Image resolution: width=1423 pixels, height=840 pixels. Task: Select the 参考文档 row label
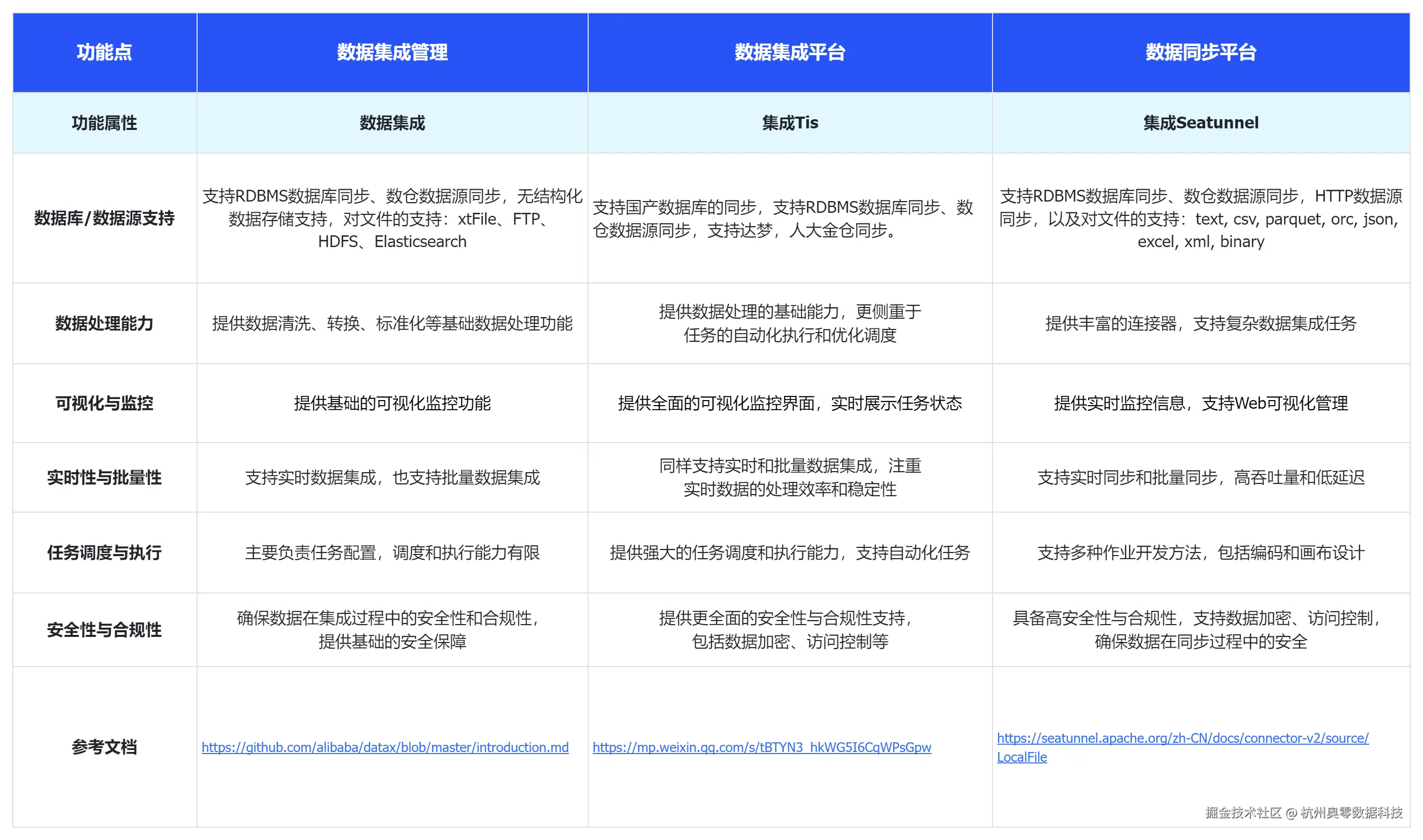(x=105, y=747)
